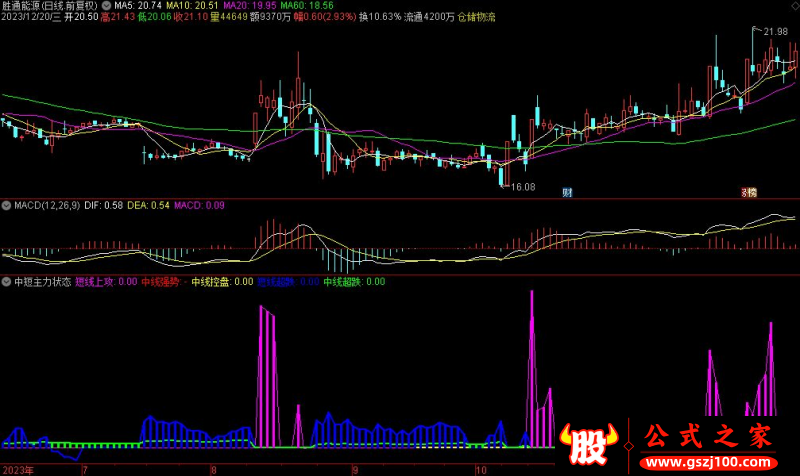Click the DIF: 0.58 value
This screenshot has height=476, width=800.
click(104, 206)
